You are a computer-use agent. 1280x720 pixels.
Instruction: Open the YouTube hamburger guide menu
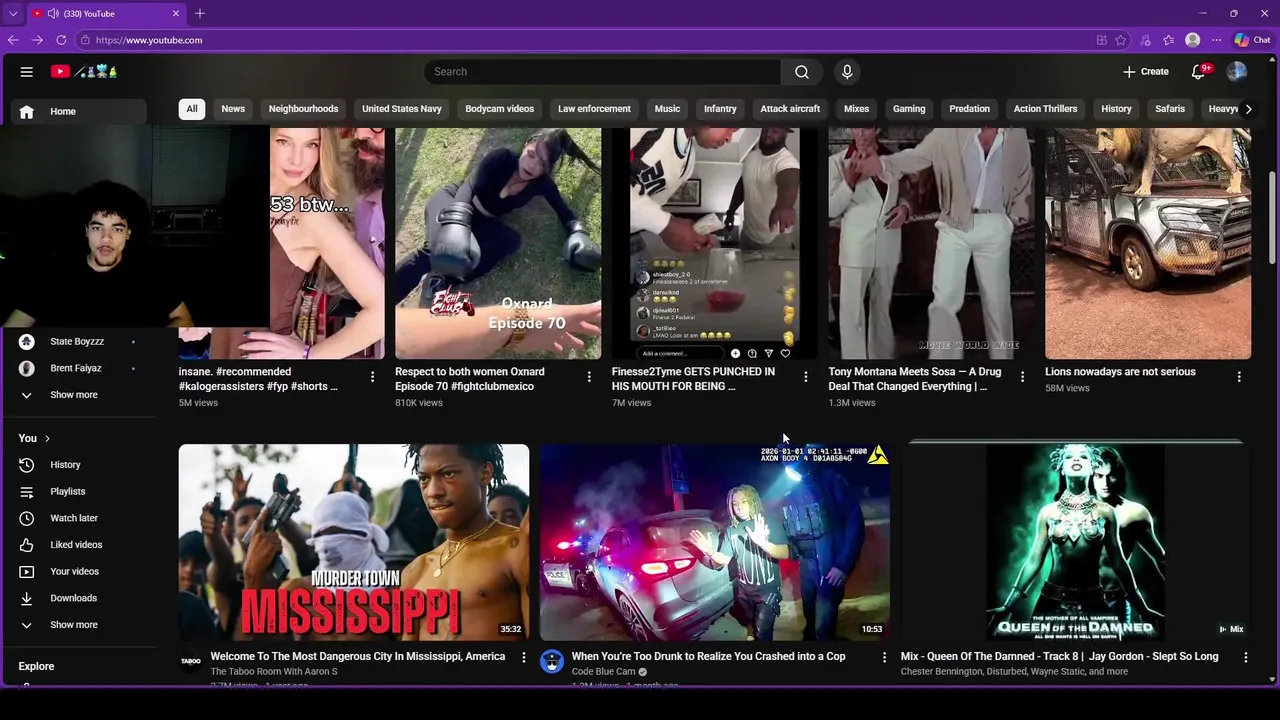[x=27, y=72]
